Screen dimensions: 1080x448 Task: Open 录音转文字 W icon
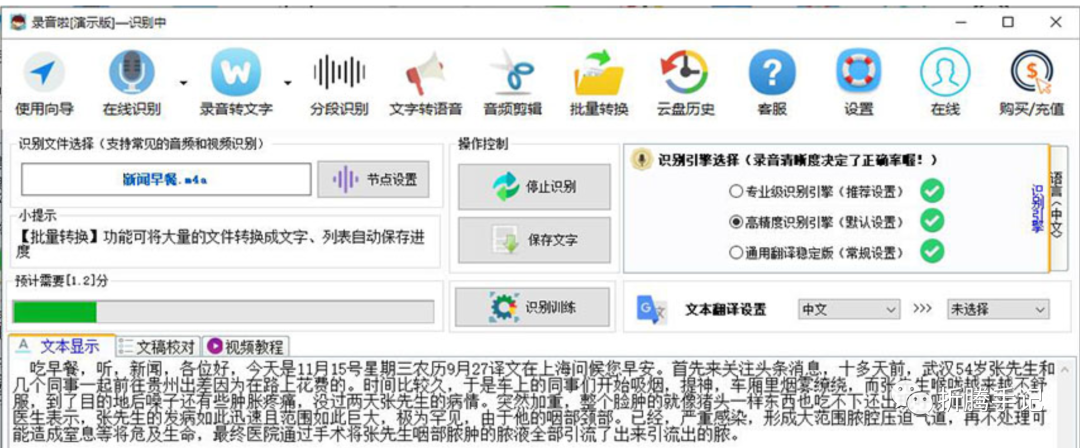[236, 74]
